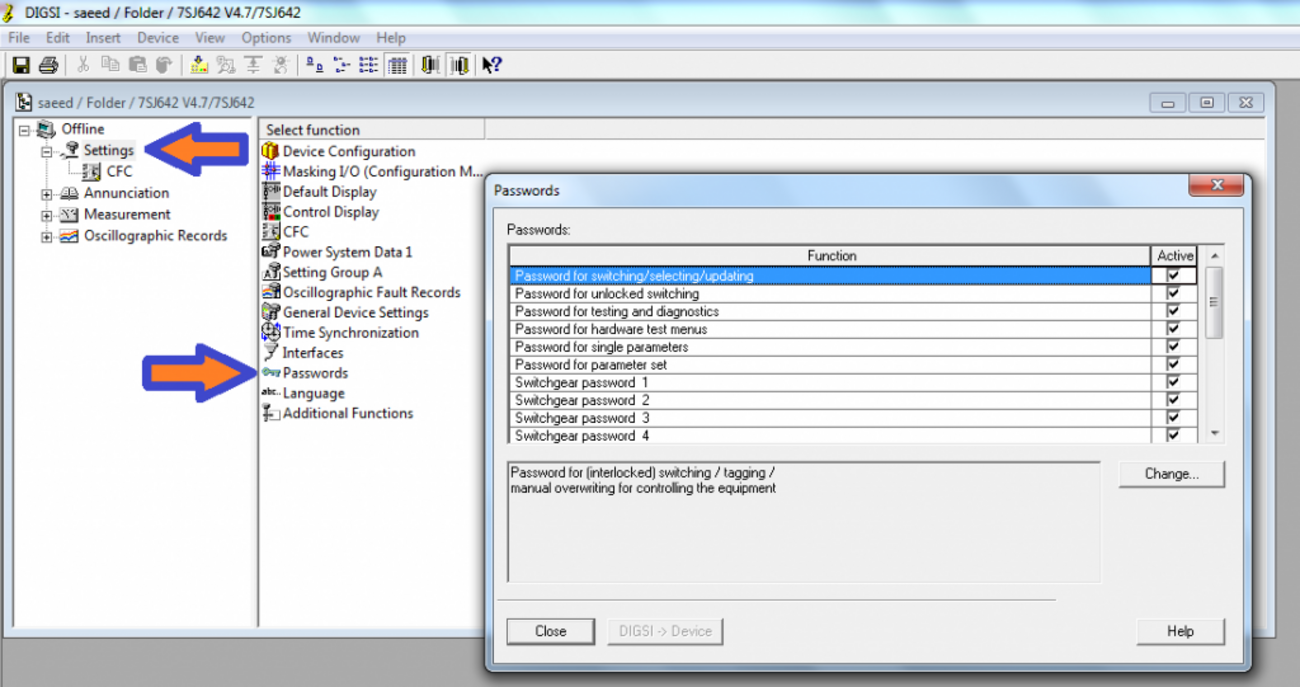Click the Close button in Passwords dialog
Image resolution: width=1300 pixels, height=687 pixels.
(550, 631)
